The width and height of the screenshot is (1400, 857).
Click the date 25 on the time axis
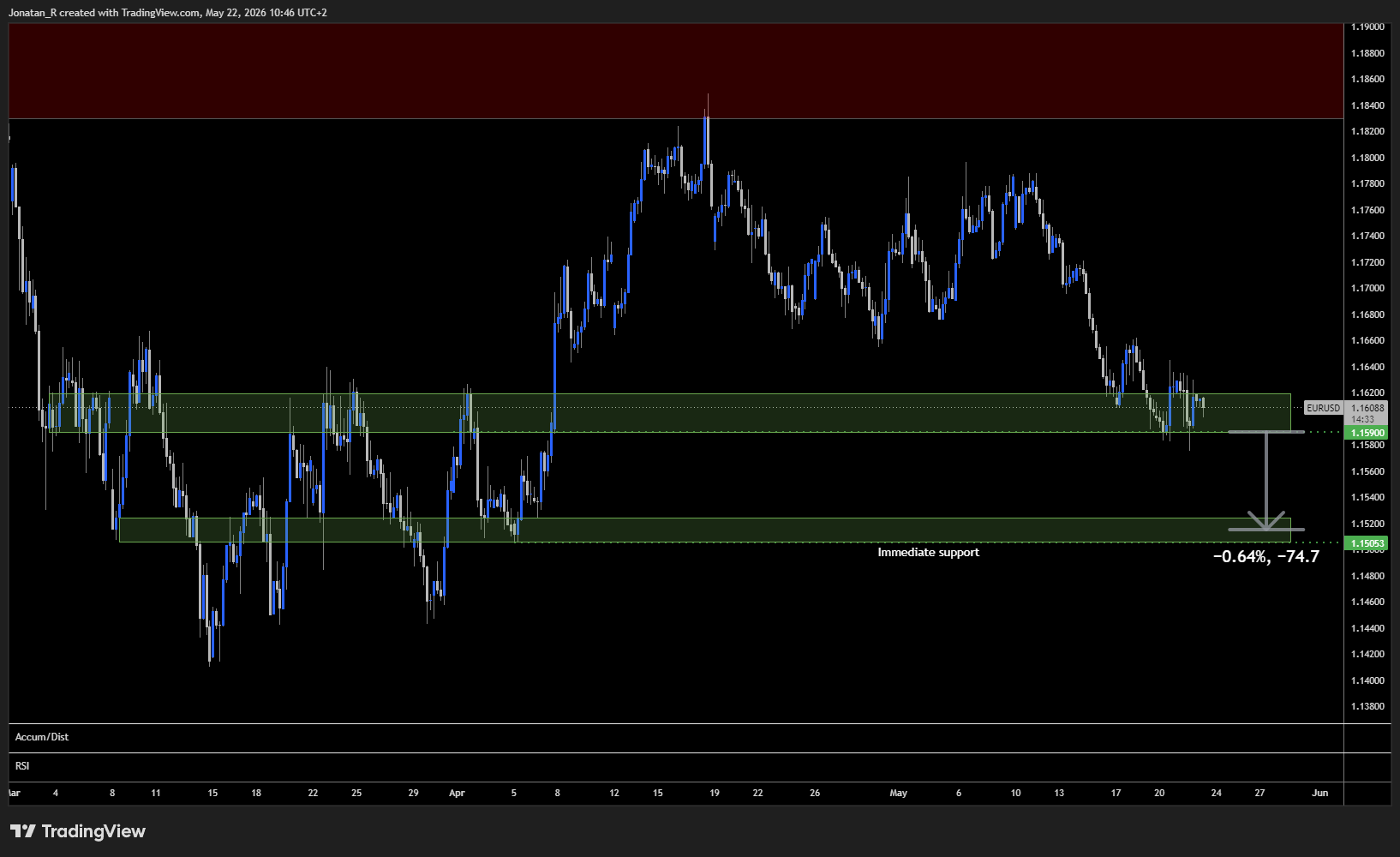(356, 794)
